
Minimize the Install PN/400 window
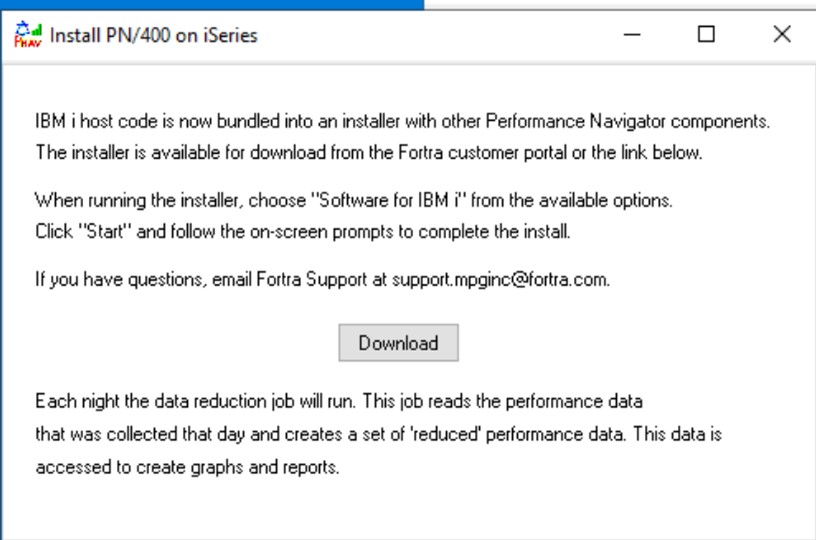(632, 35)
